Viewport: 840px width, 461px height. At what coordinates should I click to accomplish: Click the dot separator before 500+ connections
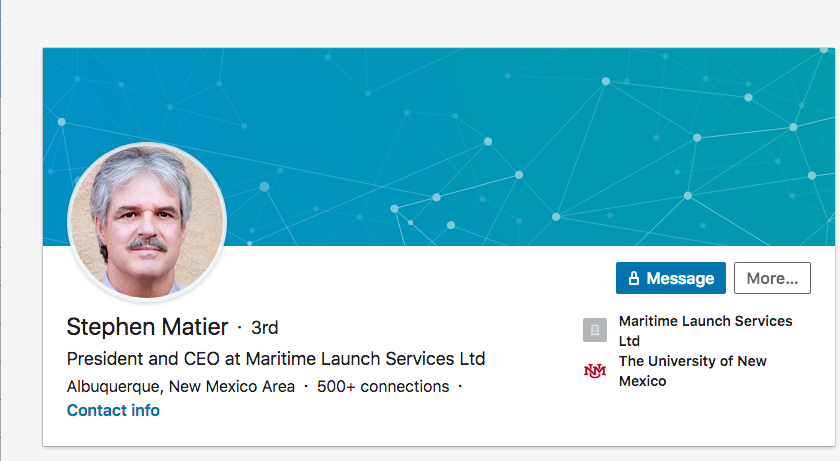(x=306, y=386)
